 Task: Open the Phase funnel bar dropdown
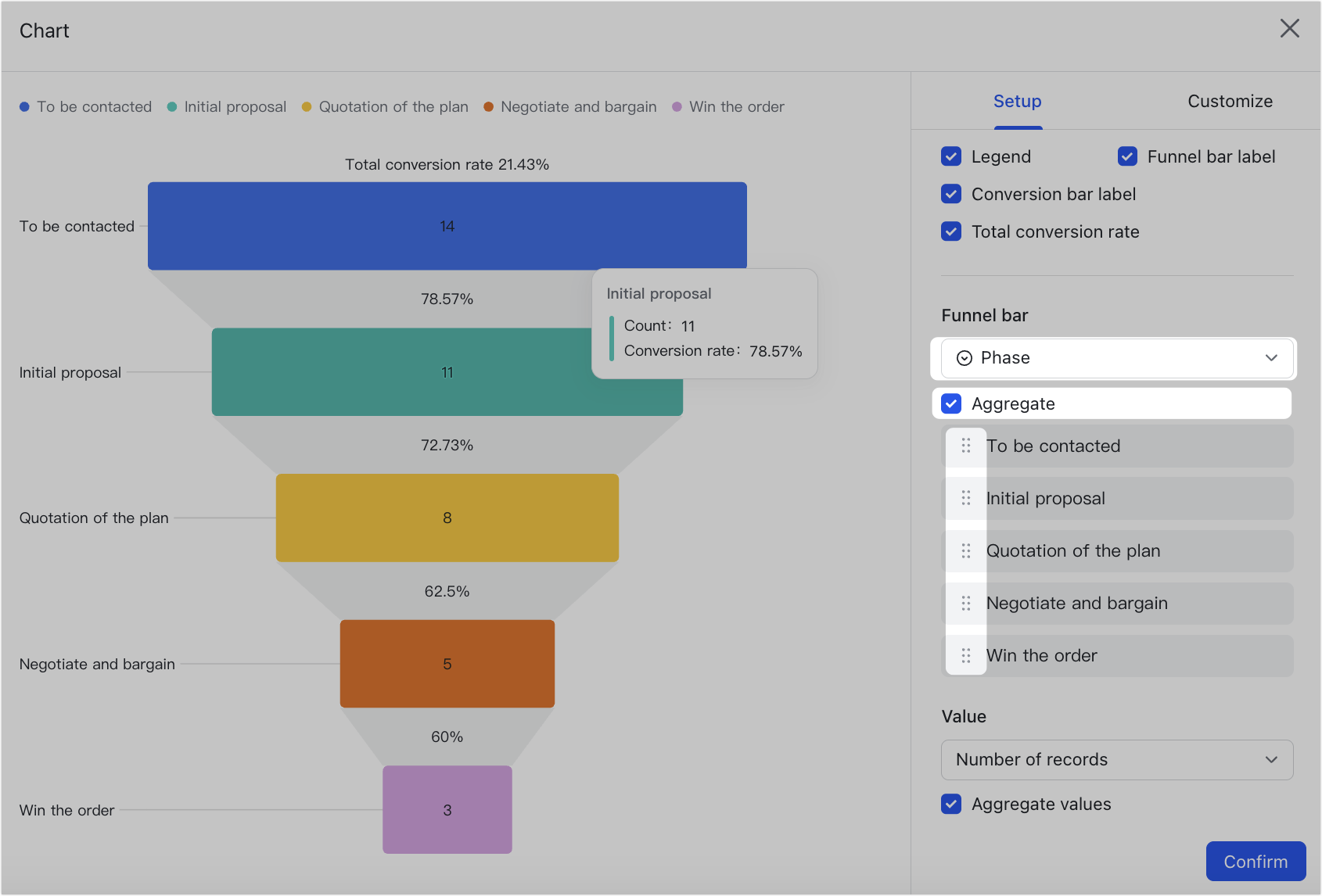click(1117, 358)
